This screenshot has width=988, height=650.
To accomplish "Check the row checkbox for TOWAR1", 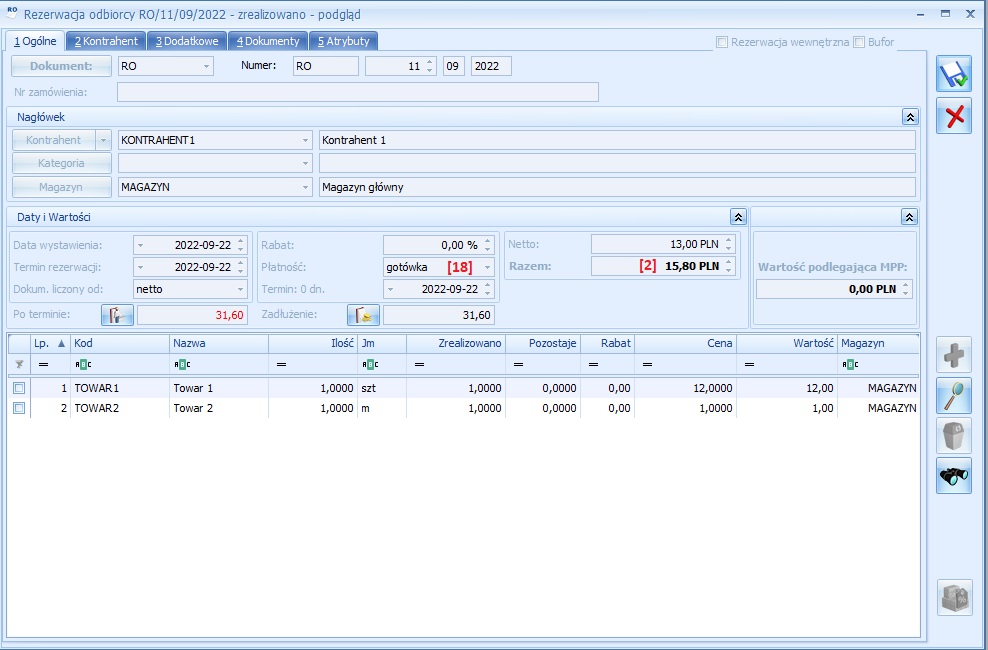I will point(19,388).
